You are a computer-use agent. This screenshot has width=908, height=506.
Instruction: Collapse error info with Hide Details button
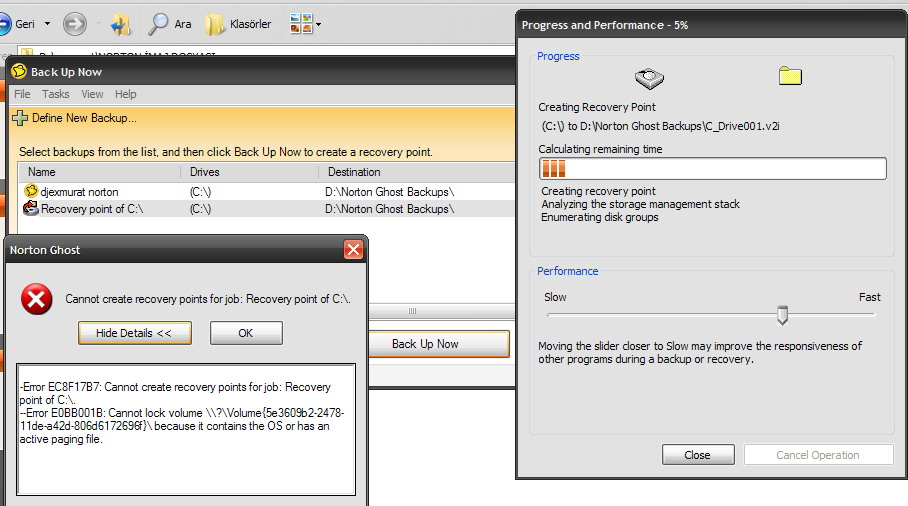tap(135, 333)
